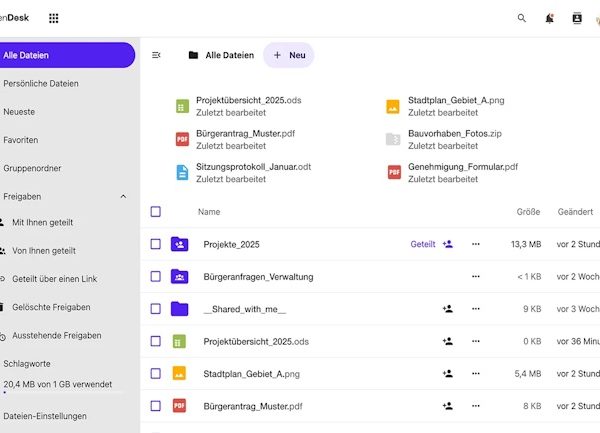This screenshot has height=433, width=600.
Task: Click the storage usage progress bar
Action: (65, 393)
